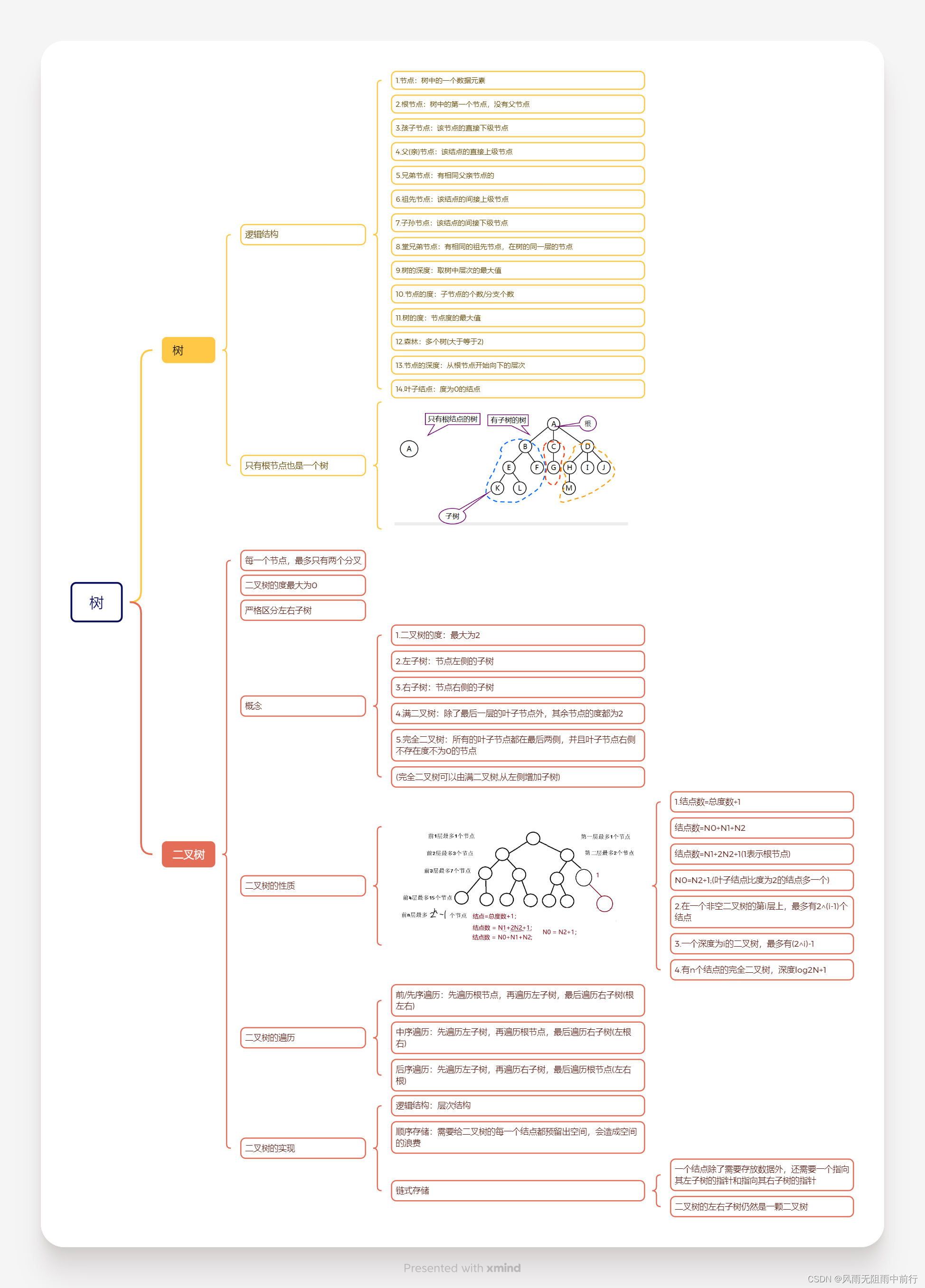Screen dimensions: 925x1288
Task: Click the 逻辑结构：层次结构 node
Action: tap(517, 1105)
